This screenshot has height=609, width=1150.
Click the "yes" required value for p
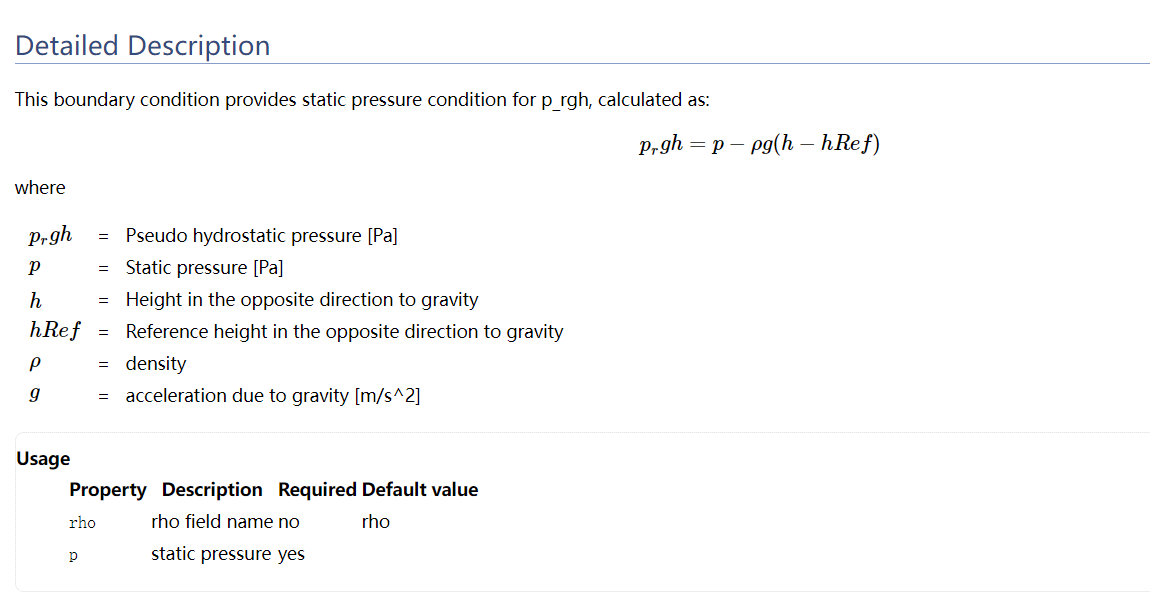291,554
